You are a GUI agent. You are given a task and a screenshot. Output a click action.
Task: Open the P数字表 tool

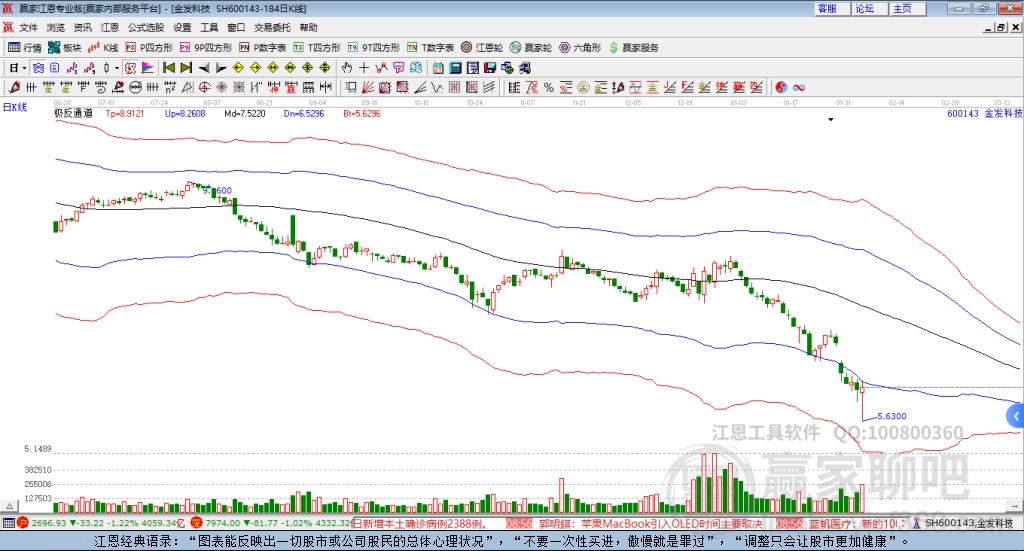[263, 48]
